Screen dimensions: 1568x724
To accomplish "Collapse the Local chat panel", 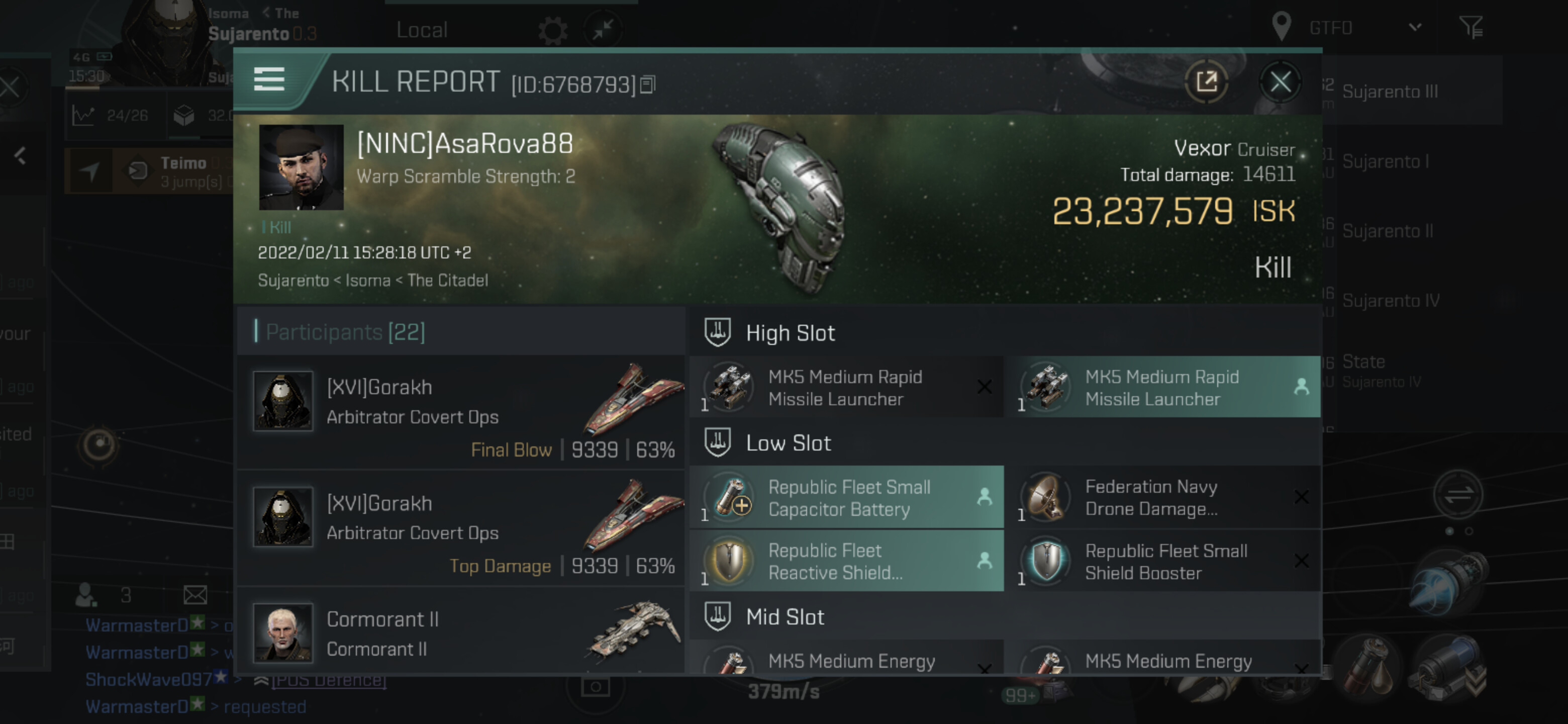I will click(602, 30).
